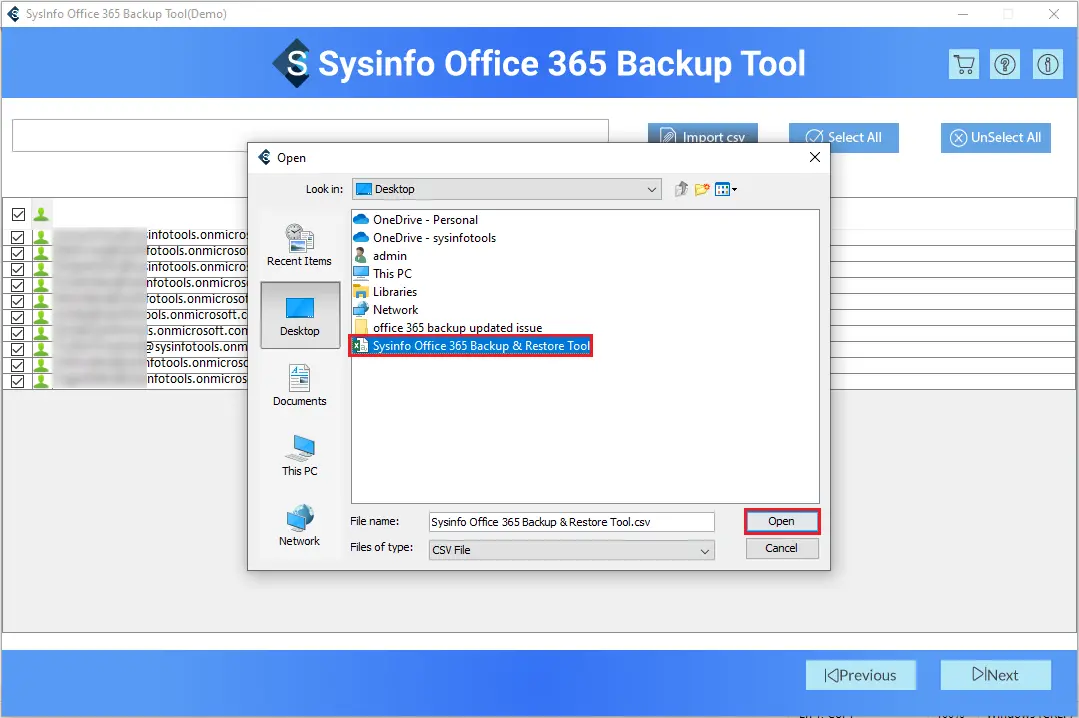
Task: Toggle checkbox of first user row
Action: coord(18,237)
